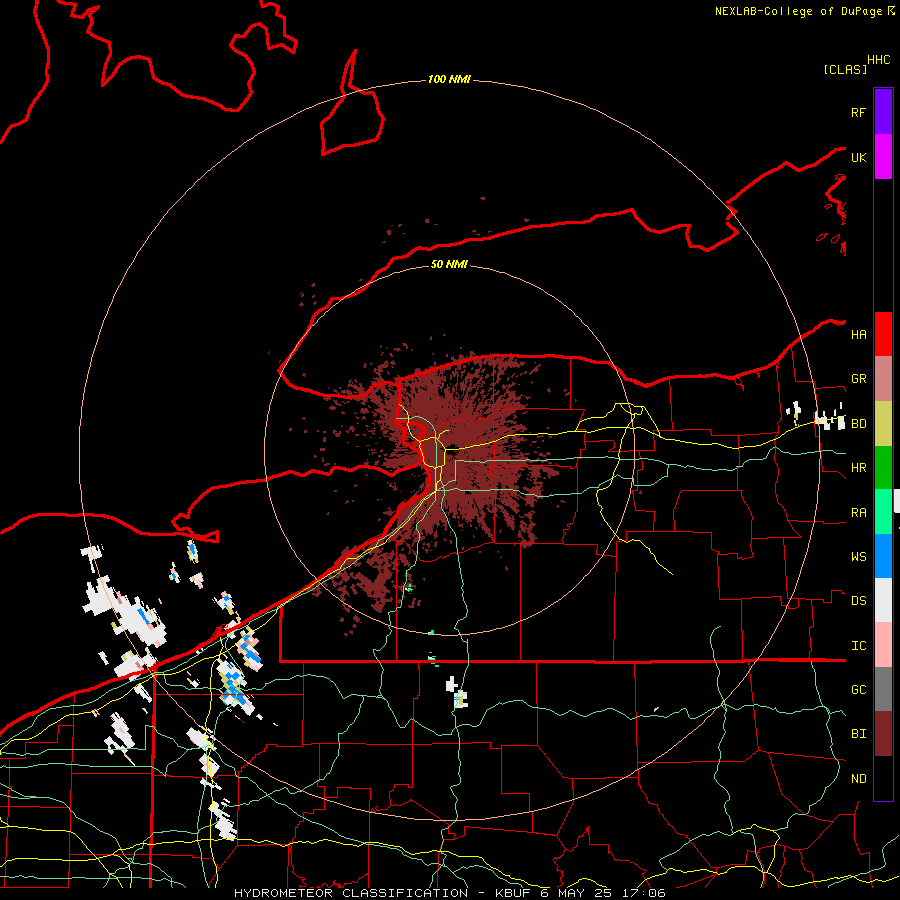
Task: Click the HYDROMETEOR CLASSIFICATION footer title
Action: (350, 893)
